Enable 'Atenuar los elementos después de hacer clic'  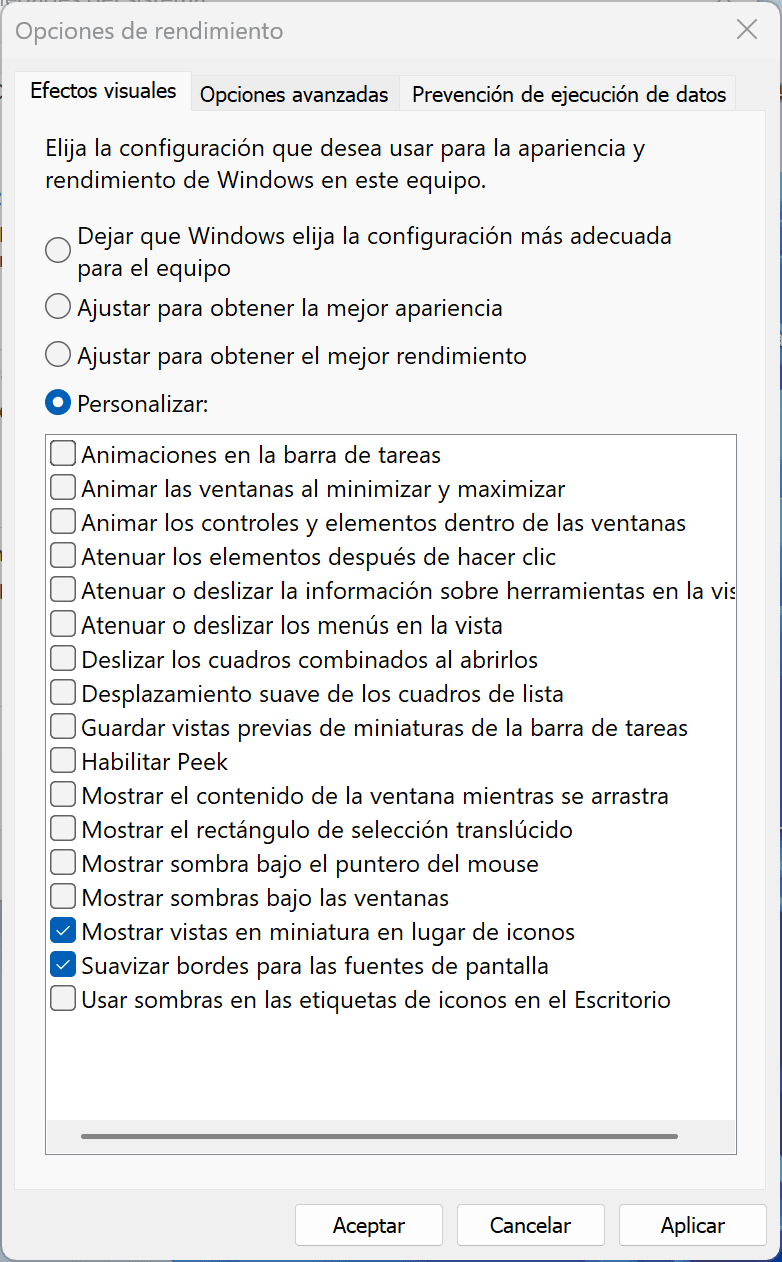coord(62,554)
